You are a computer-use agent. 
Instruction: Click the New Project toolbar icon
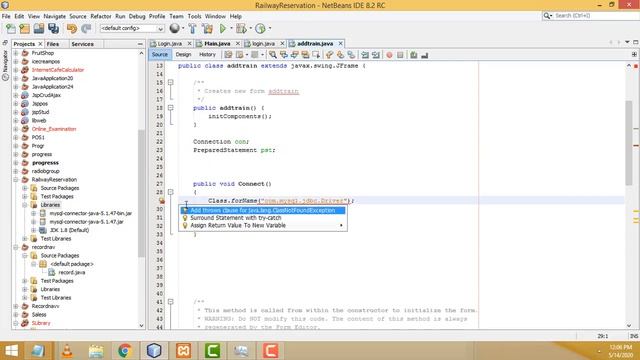pos(24,29)
